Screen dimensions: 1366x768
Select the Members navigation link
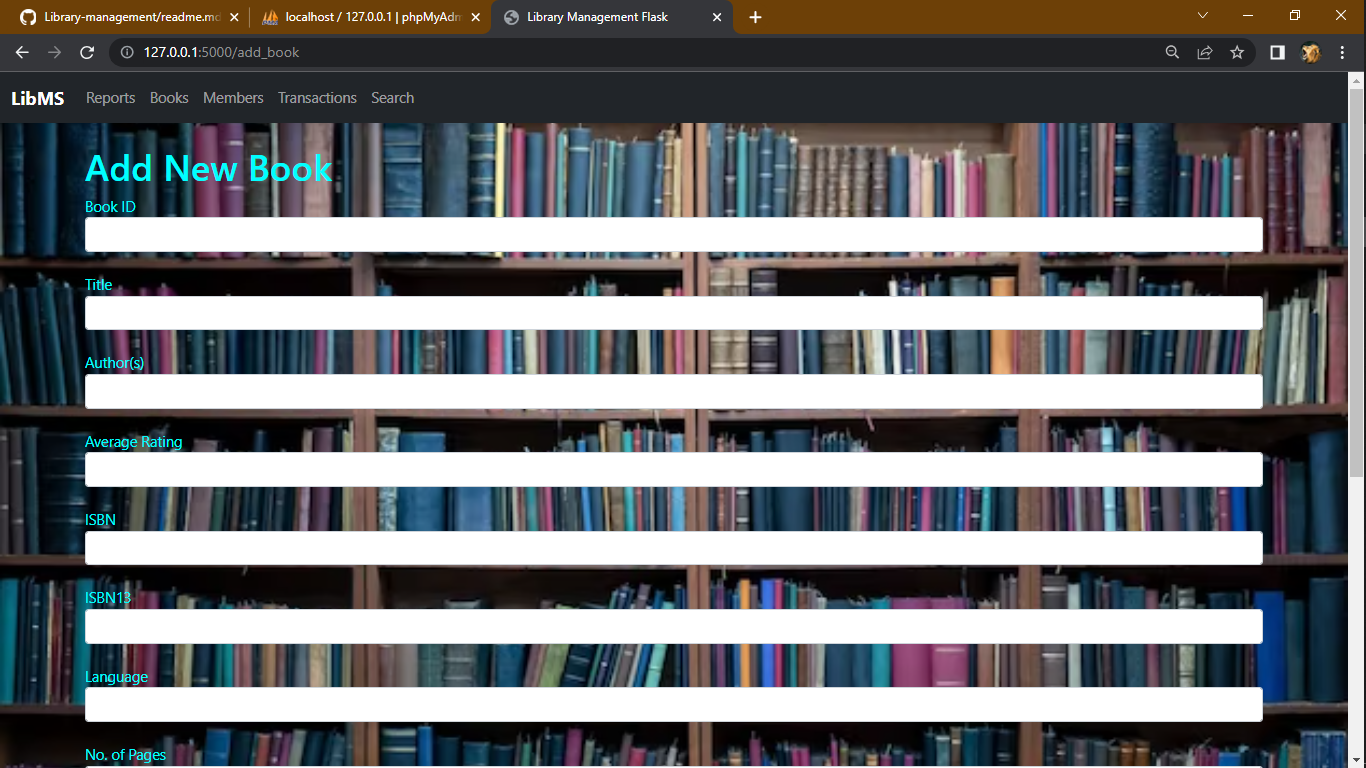coord(233,97)
